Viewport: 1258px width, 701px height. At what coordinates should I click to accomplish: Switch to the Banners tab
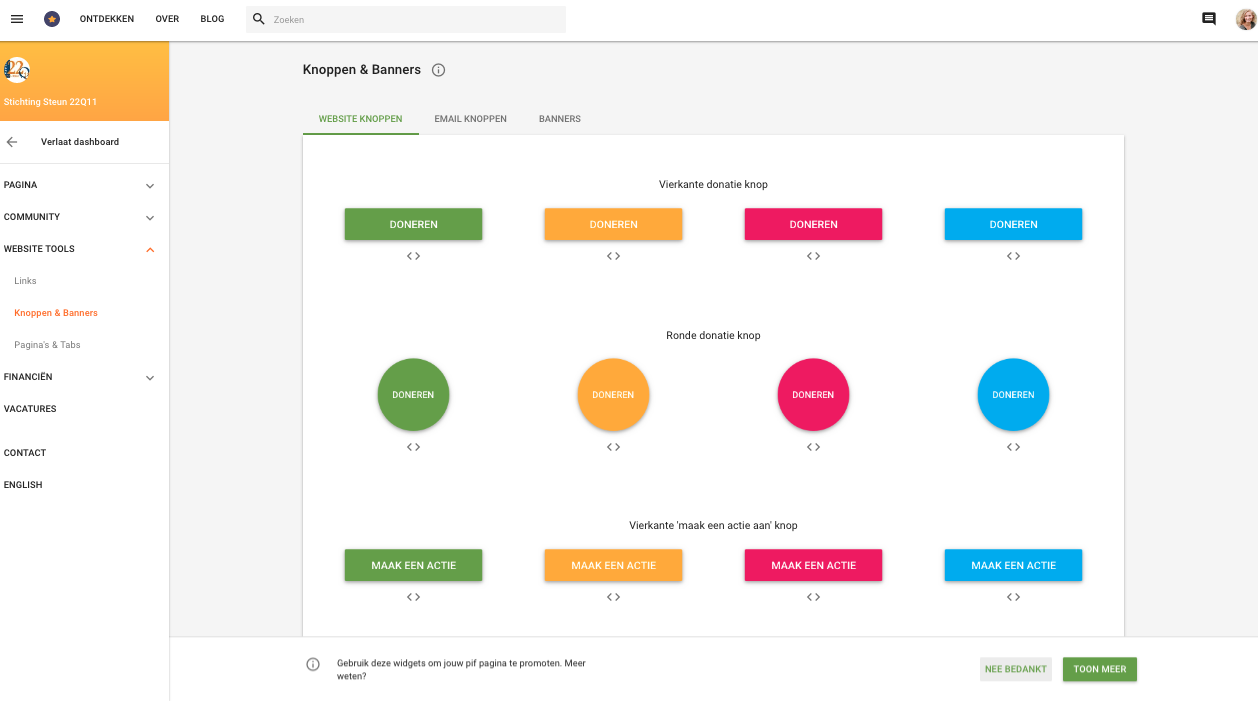point(560,119)
